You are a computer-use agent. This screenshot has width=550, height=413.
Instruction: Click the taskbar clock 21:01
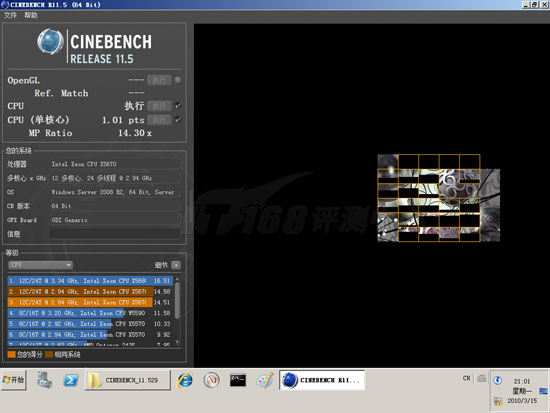pos(522,381)
